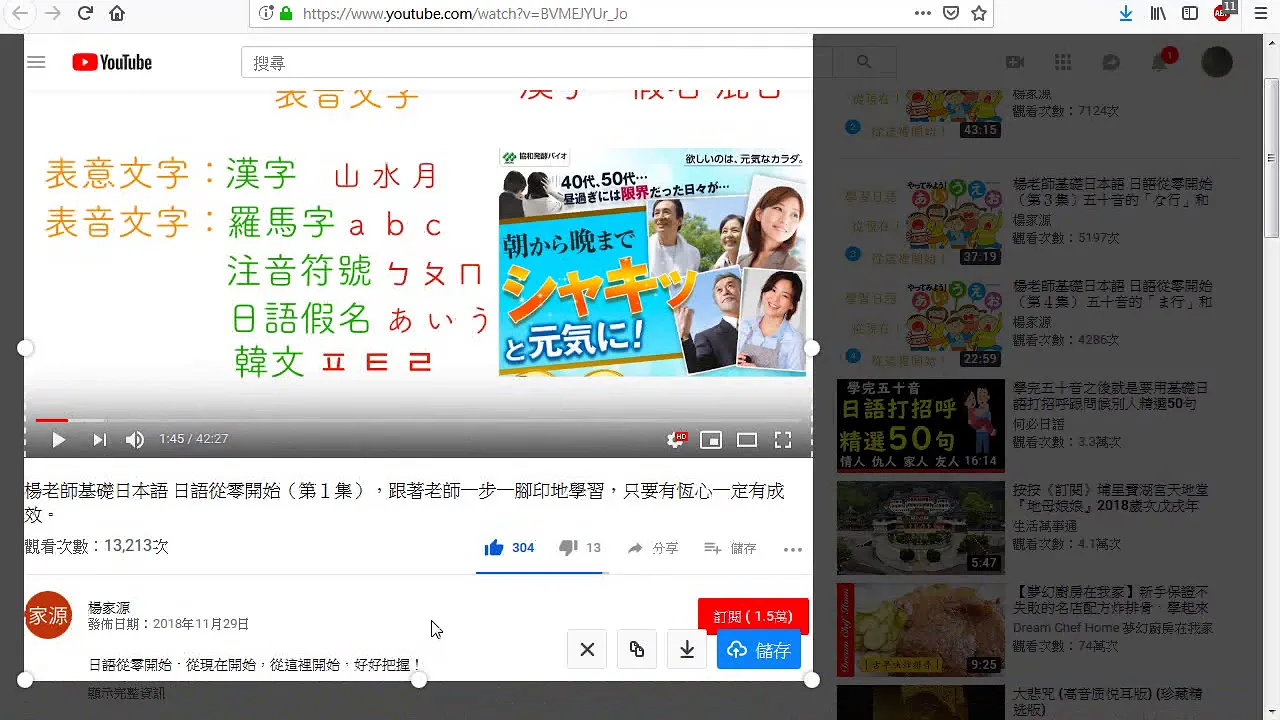The image size is (1280, 720).
Task: Toggle theater mode
Action: coord(747,439)
